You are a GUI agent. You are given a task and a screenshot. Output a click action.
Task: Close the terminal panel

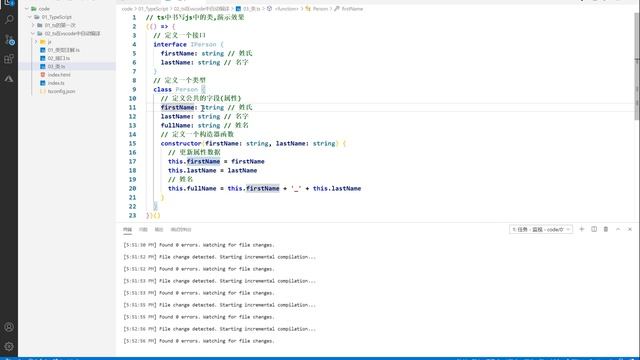pyautogui.click(x=630, y=229)
